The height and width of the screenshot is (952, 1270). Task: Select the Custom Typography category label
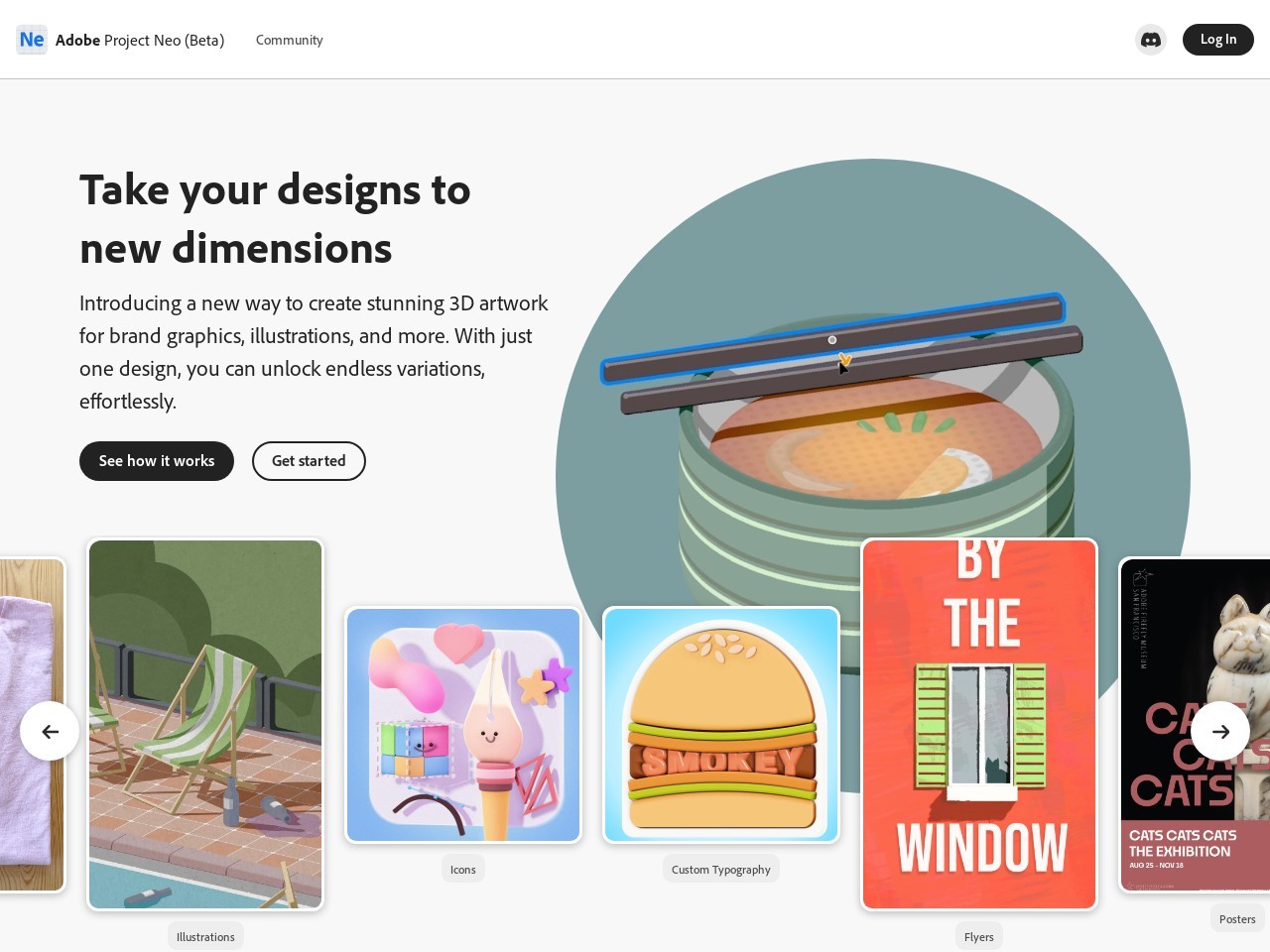tap(721, 869)
